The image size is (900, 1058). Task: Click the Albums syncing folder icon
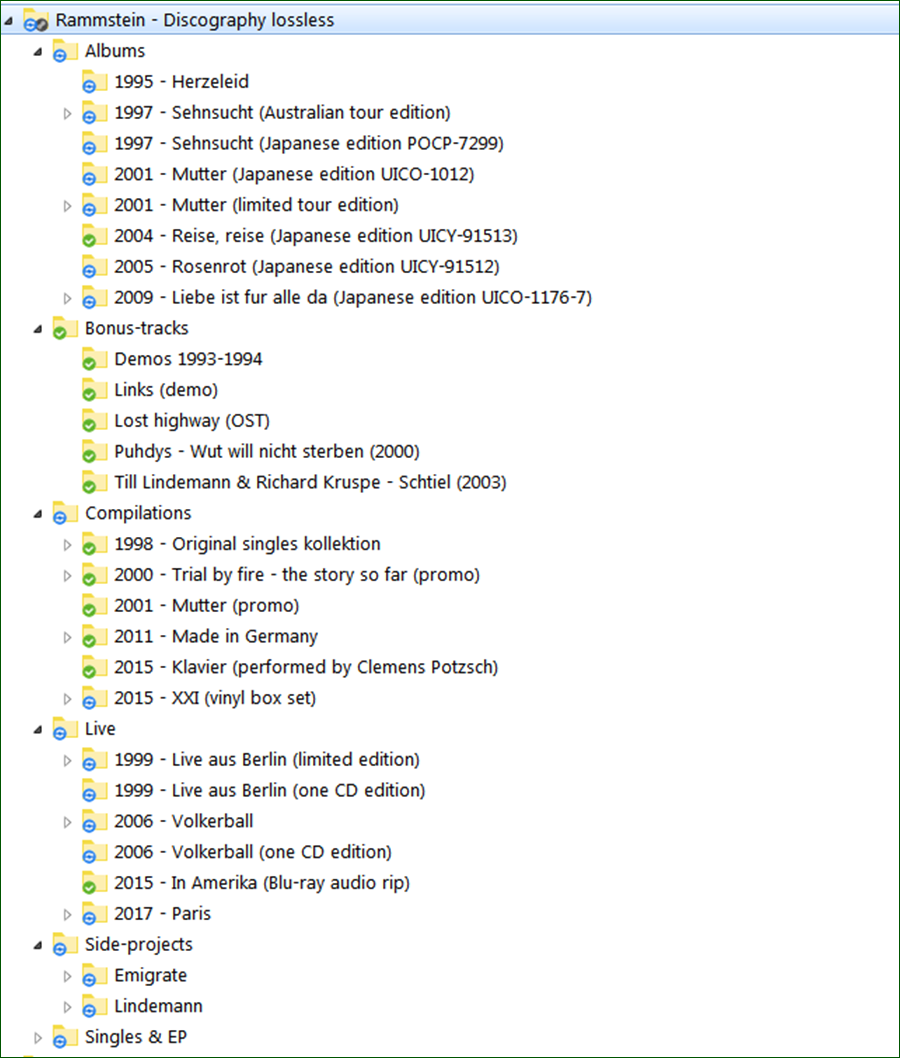(65, 51)
